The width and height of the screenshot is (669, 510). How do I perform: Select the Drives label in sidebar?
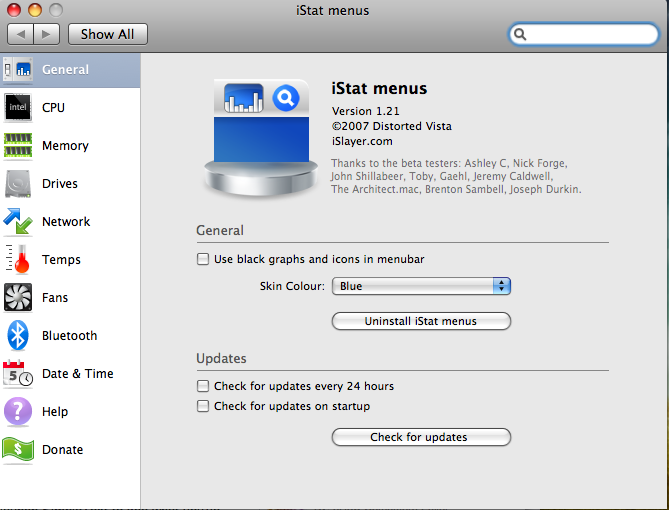pos(60,184)
